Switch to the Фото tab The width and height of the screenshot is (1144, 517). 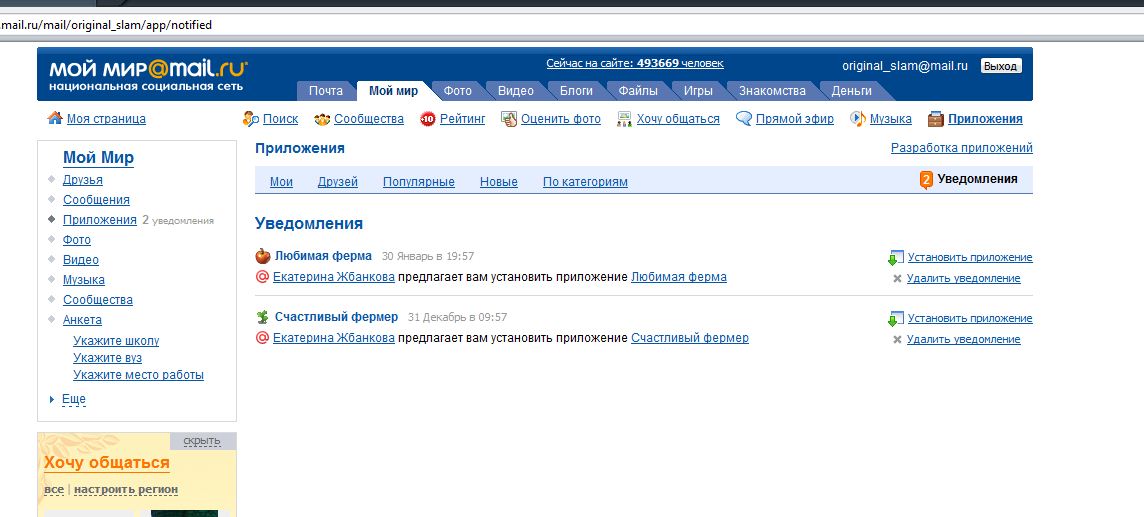point(457,91)
